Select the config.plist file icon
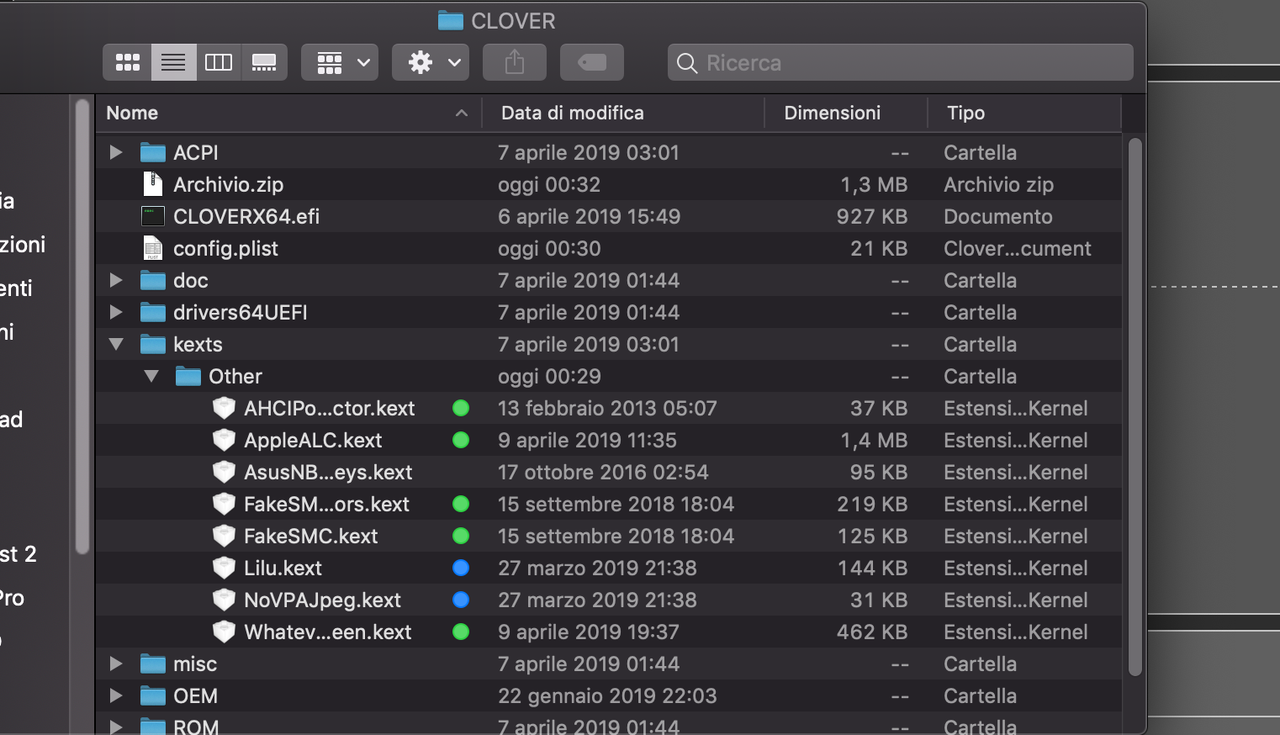Viewport: 1280px width, 735px height. click(x=152, y=248)
